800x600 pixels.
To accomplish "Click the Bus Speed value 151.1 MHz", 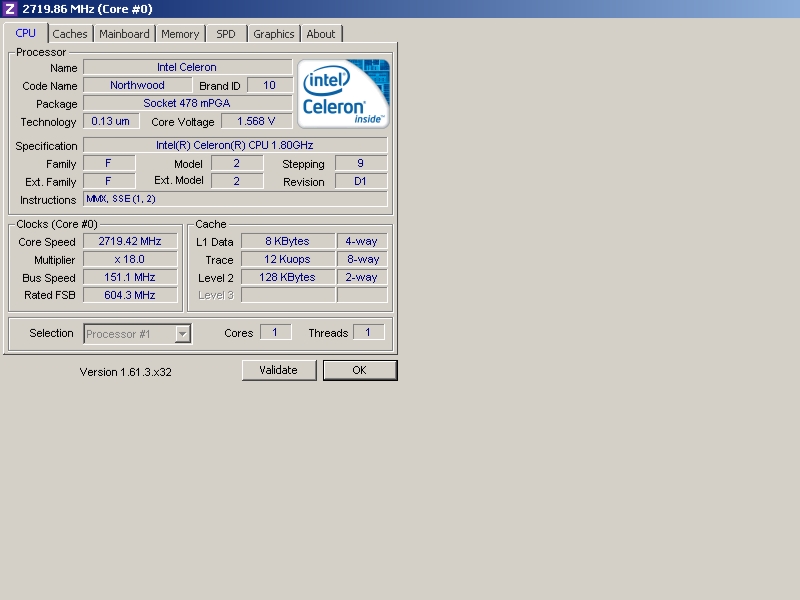I will tap(130, 277).
